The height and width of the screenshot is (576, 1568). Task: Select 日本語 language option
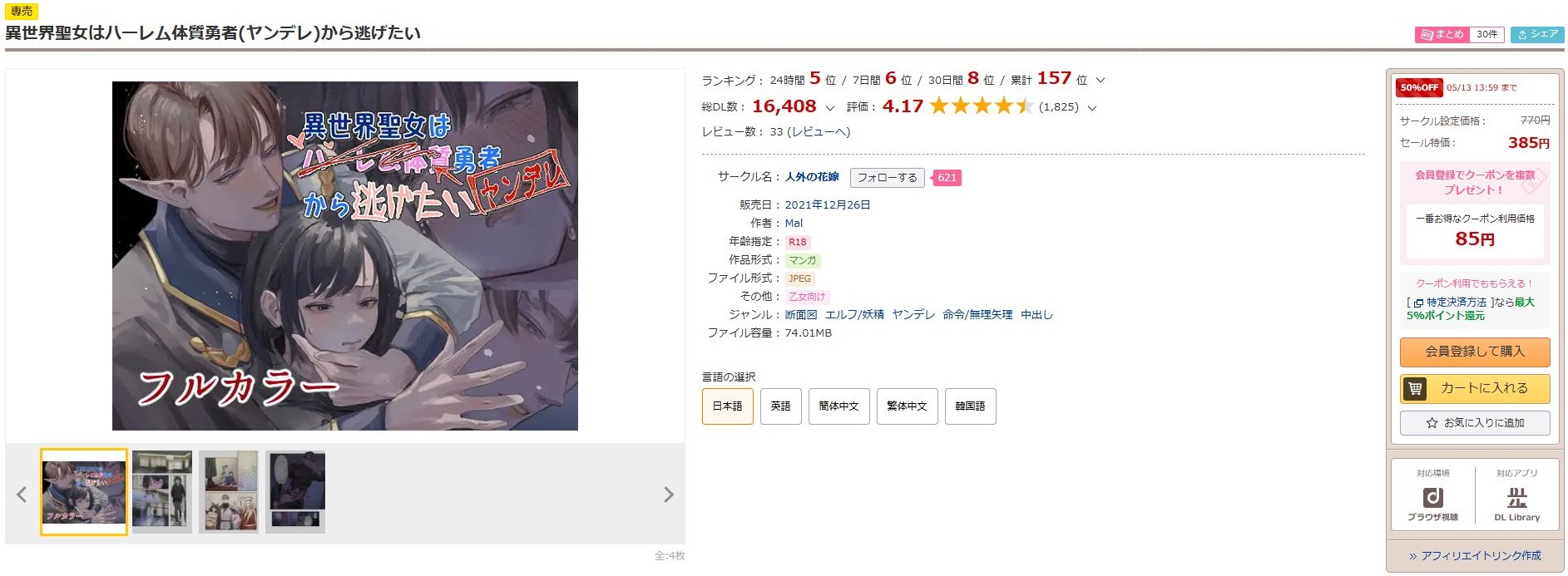[x=727, y=406]
